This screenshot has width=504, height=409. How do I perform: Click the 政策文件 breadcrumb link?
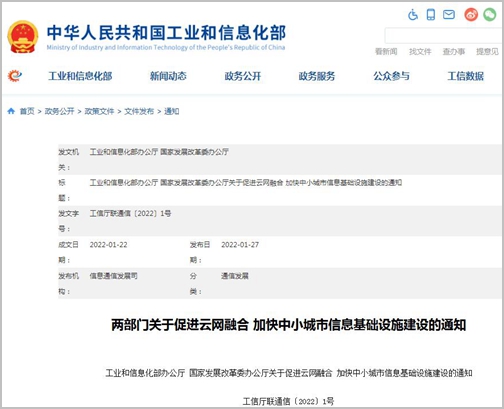point(99,111)
